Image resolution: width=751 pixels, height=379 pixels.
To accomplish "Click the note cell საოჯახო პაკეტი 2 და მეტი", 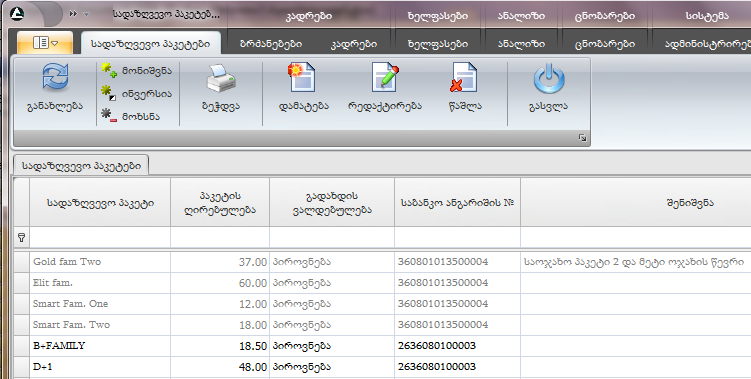I will (636, 262).
